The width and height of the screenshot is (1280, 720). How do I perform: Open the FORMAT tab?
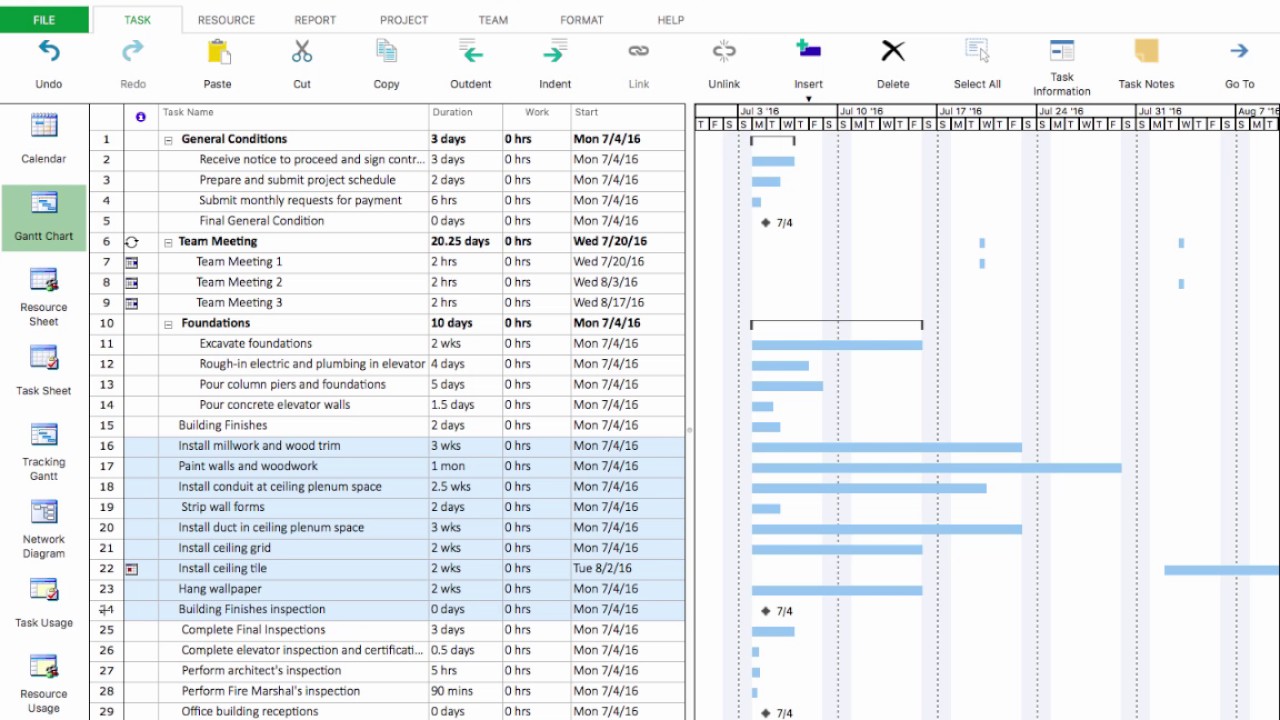click(x=582, y=20)
